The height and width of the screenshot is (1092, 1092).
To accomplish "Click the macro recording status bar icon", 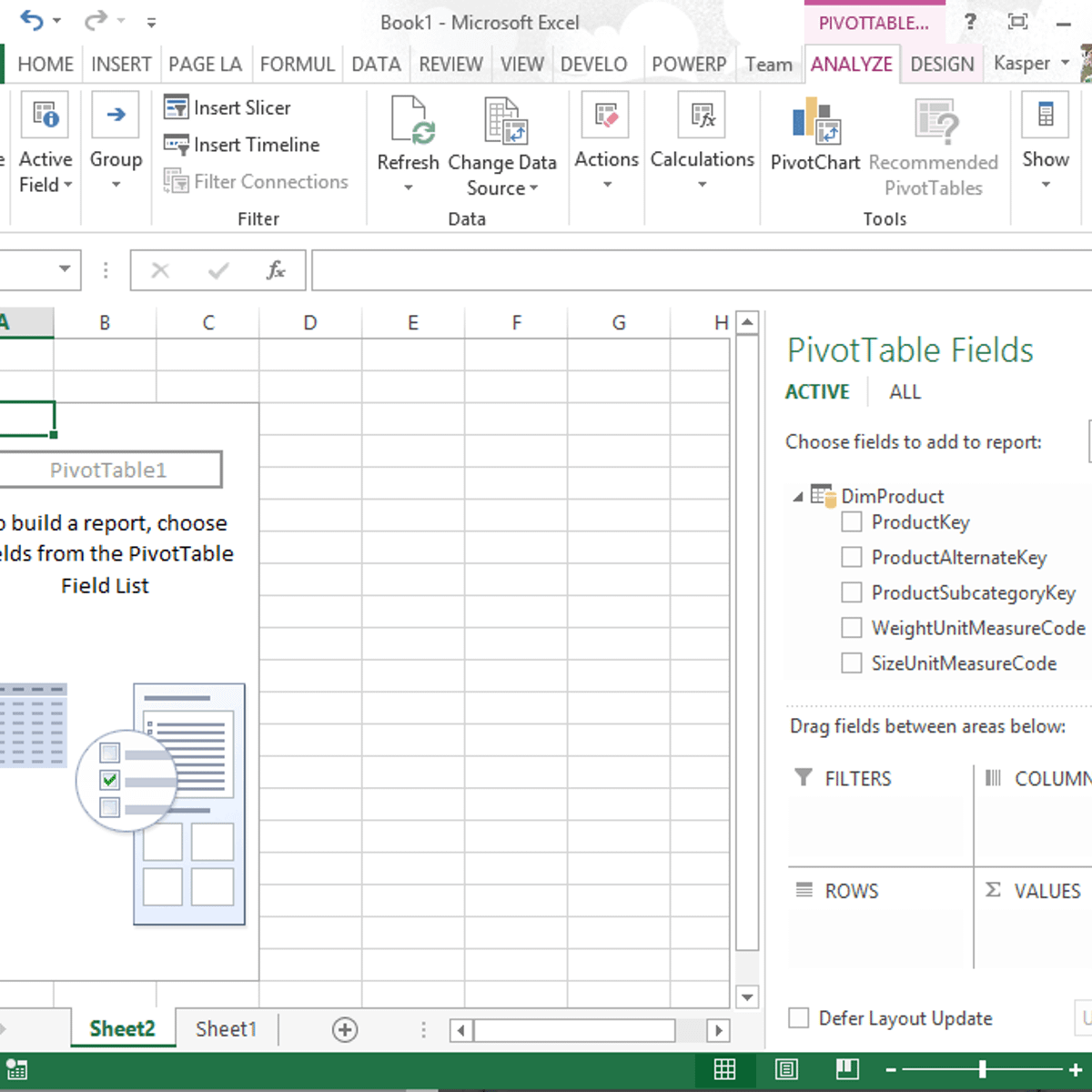I will (x=17, y=1069).
